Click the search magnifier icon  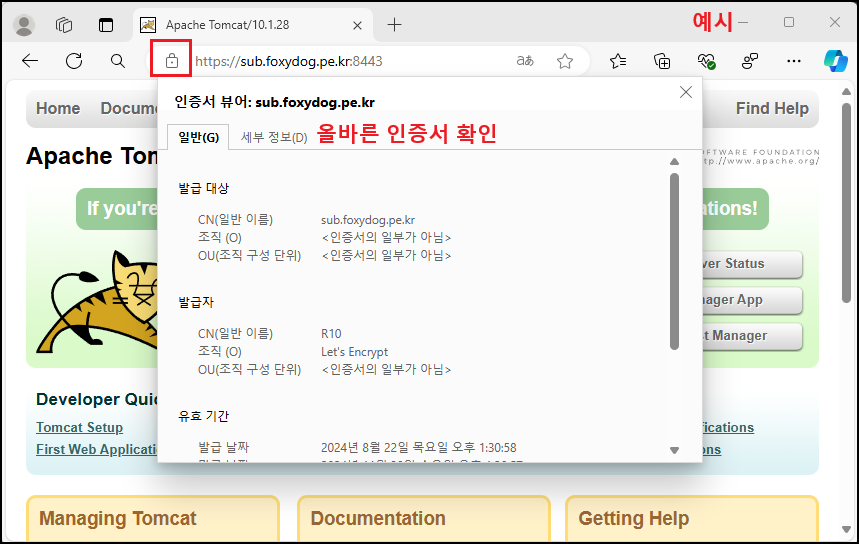click(117, 61)
